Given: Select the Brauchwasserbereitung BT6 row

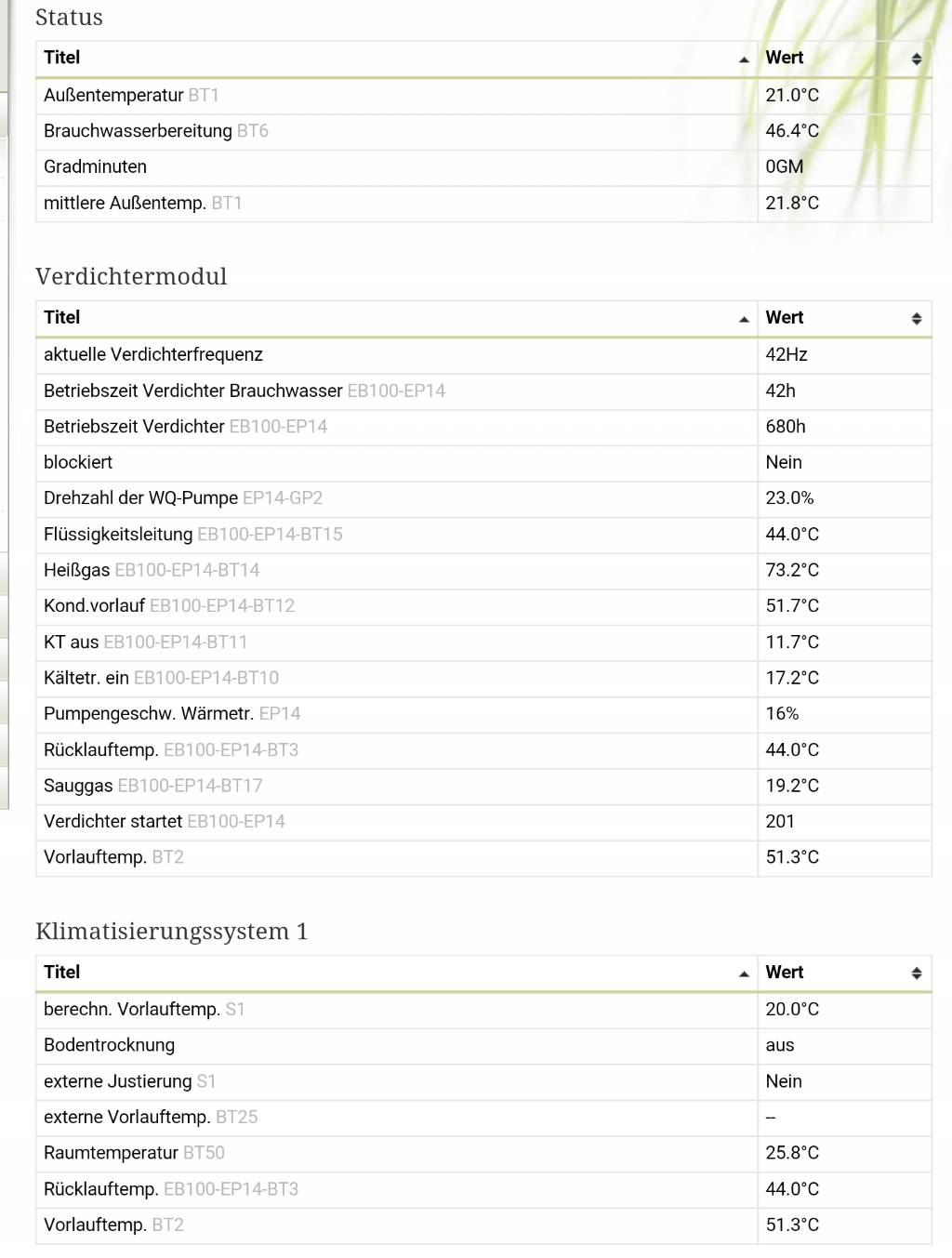Looking at the screenshot, I should pos(483,131).
